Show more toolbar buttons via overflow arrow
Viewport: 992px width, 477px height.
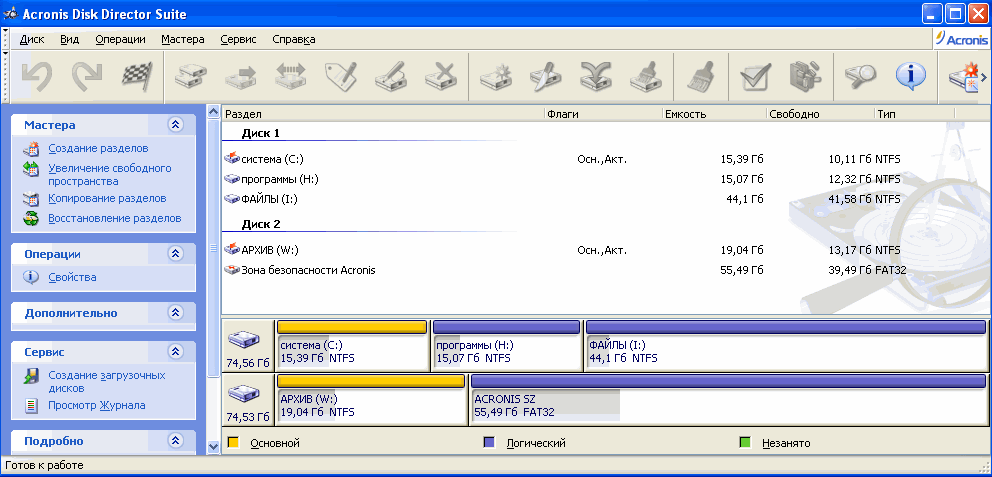click(x=984, y=77)
